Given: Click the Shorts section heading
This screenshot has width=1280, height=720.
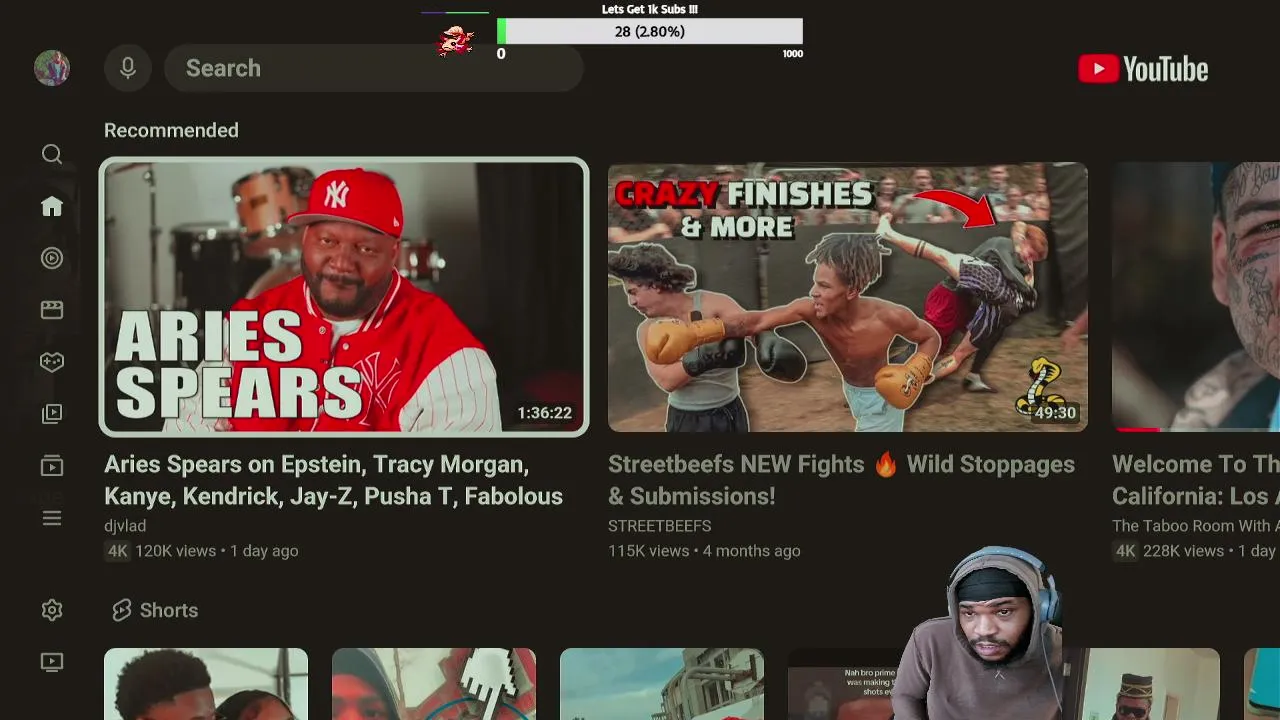Looking at the screenshot, I should [x=169, y=610].
